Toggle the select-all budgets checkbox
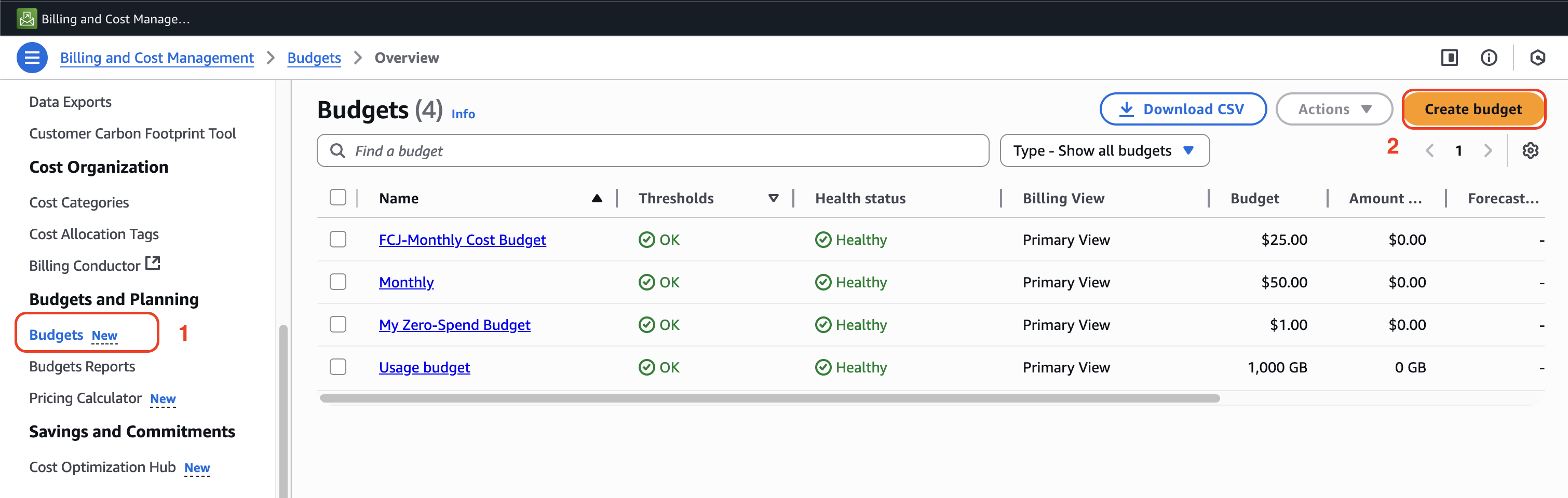This screenshot has width=1568, height=498. tap(338, 198)
